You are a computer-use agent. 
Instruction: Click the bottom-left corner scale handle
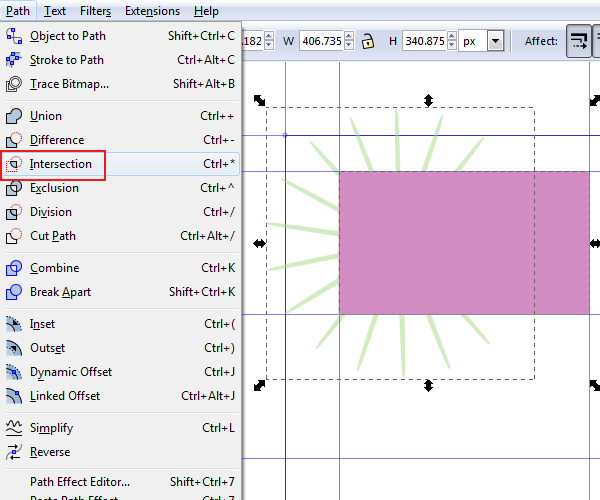click(259, 385)
